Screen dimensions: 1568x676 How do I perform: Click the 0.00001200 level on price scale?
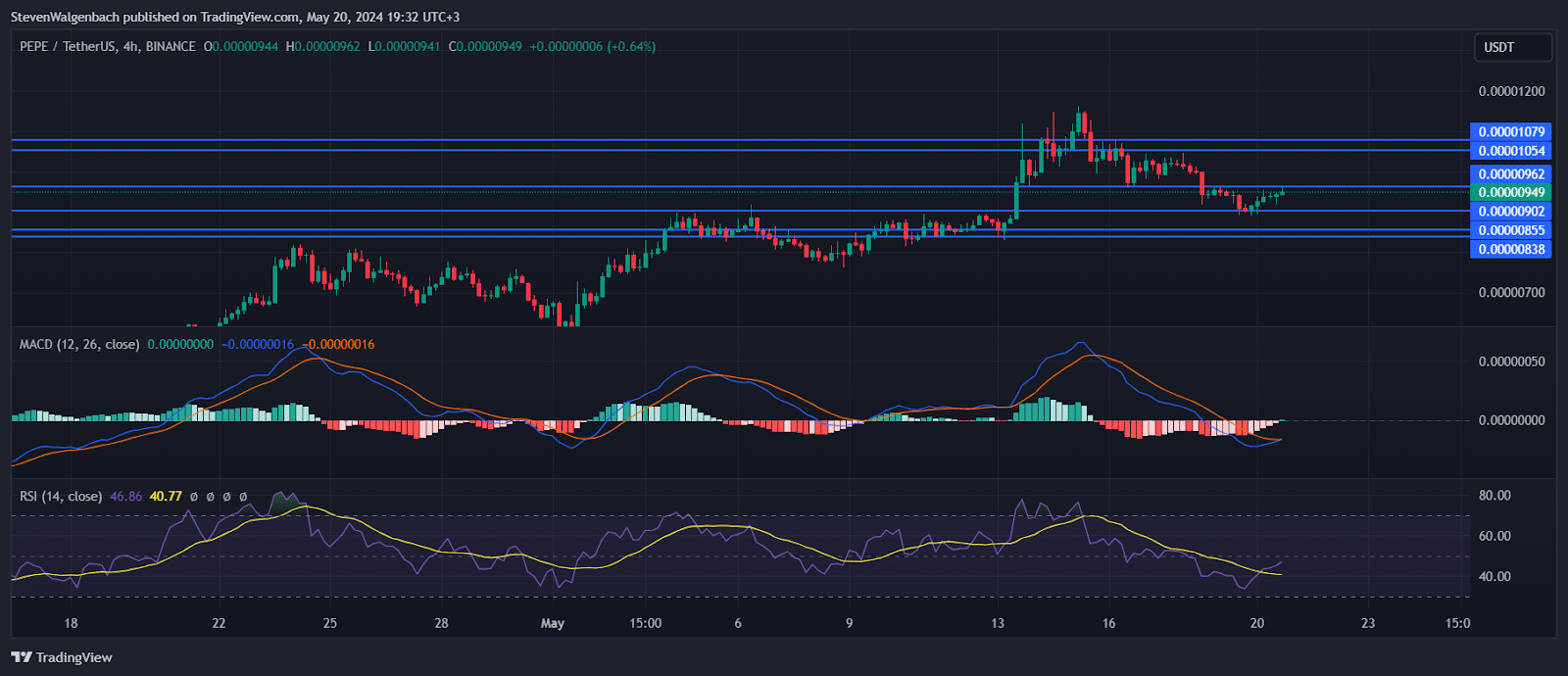click(1511, 91)
